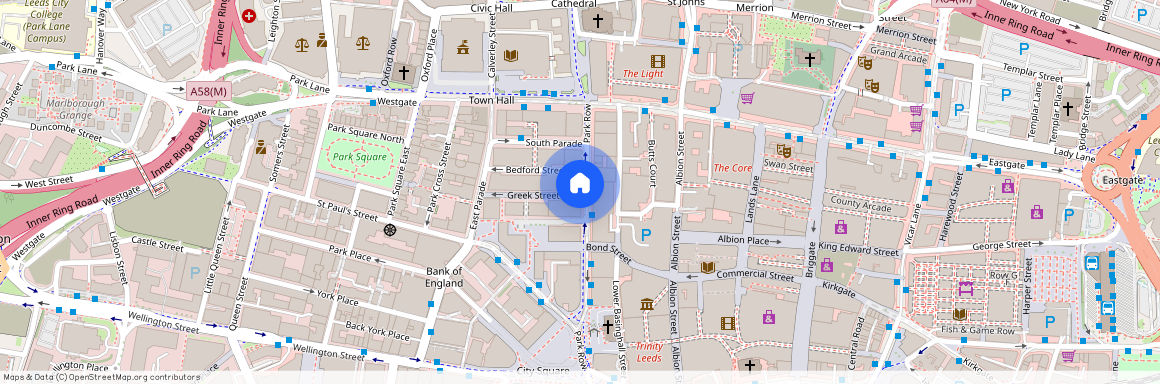Click the blue home location marker
The image size is (1160, 384).
580,183
